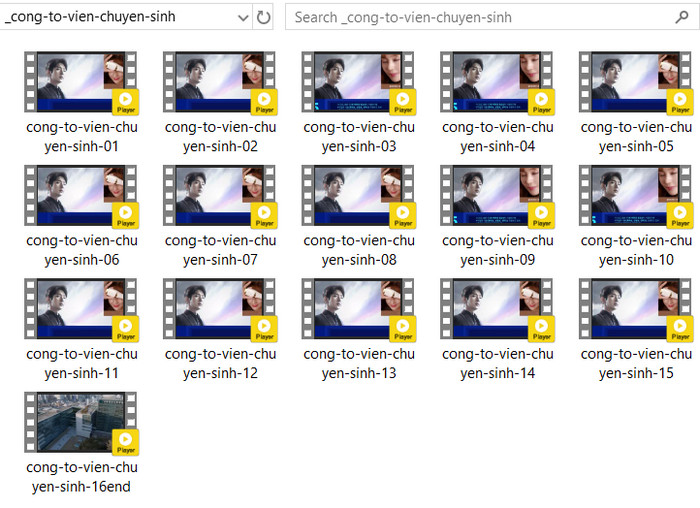Screen dimensions: 700x508
Task: Click file name label cong-to-vien-chuyen-sinh-15
Action: coord(637,363)
